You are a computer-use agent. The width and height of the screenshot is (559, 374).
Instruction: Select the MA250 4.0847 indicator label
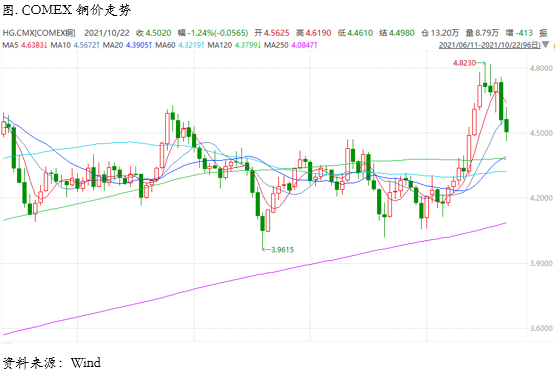(x=291, y=45)
